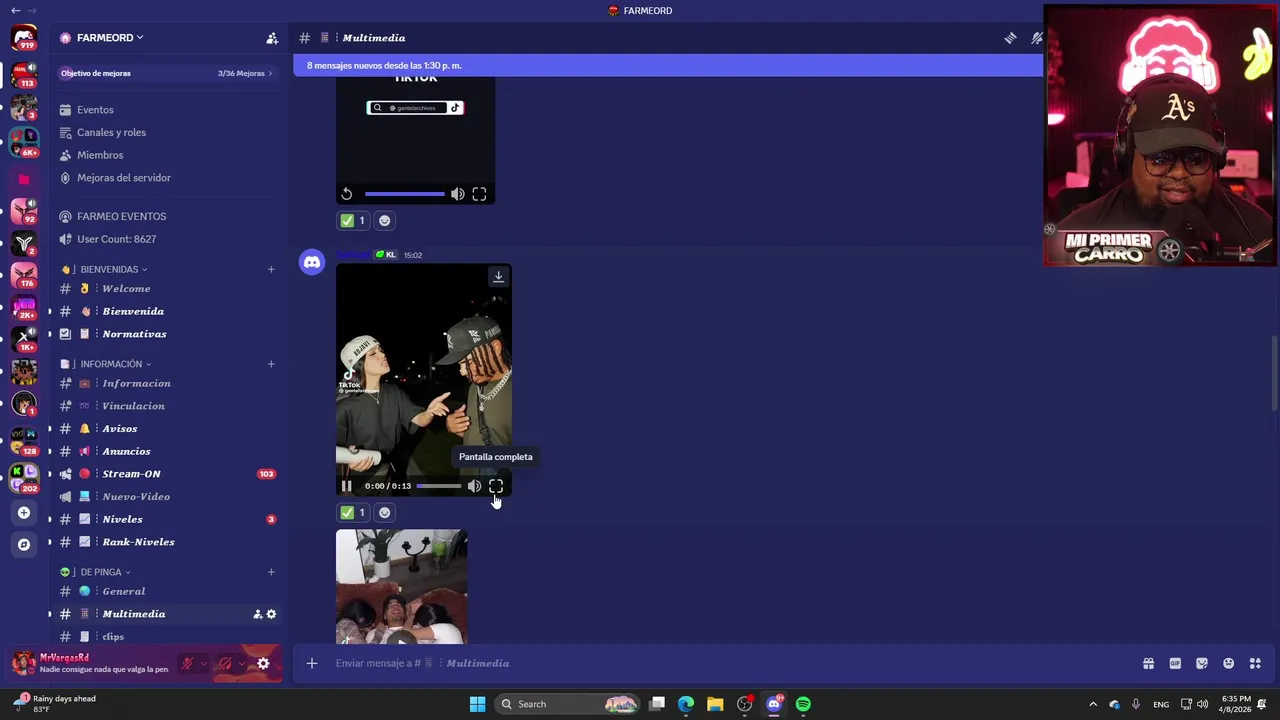The image size is (1280, 720).
Task: Unmute microphone in the user panel
Action: coord(187,663)
